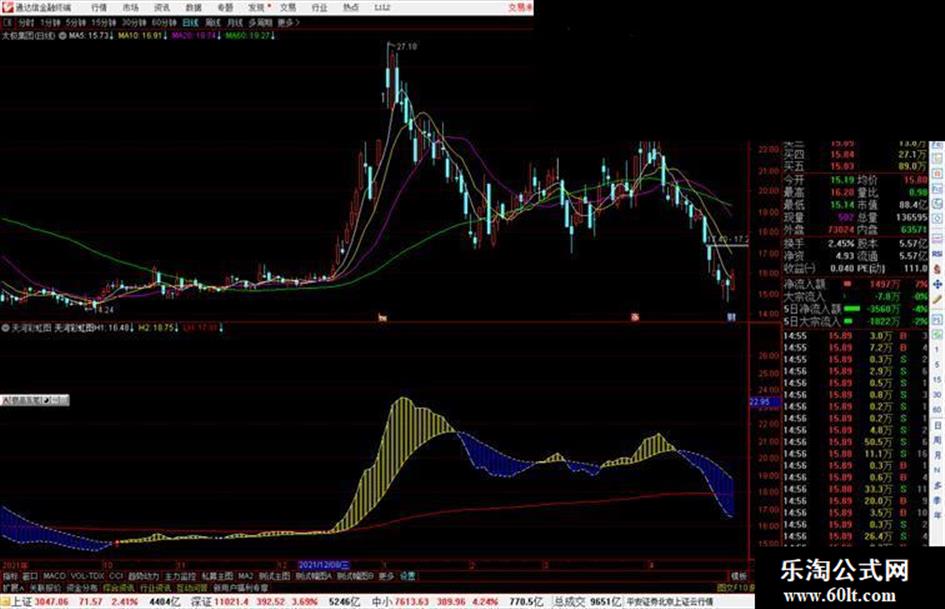The image size is (945, 609).
Task: Select the 主力监控 indicator tab
Action: pos(180,576)
